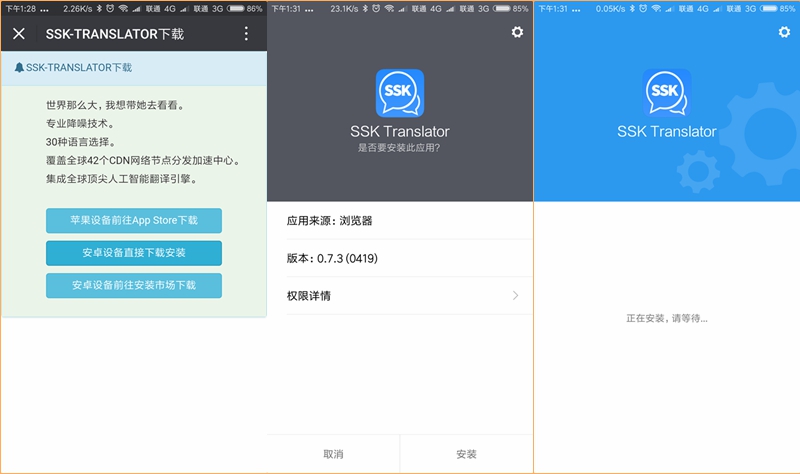Tap the bell icon next to SSK-TRANSLATOR下载 banner
Screen dimensions: 800x474
(x=19, y=67)
